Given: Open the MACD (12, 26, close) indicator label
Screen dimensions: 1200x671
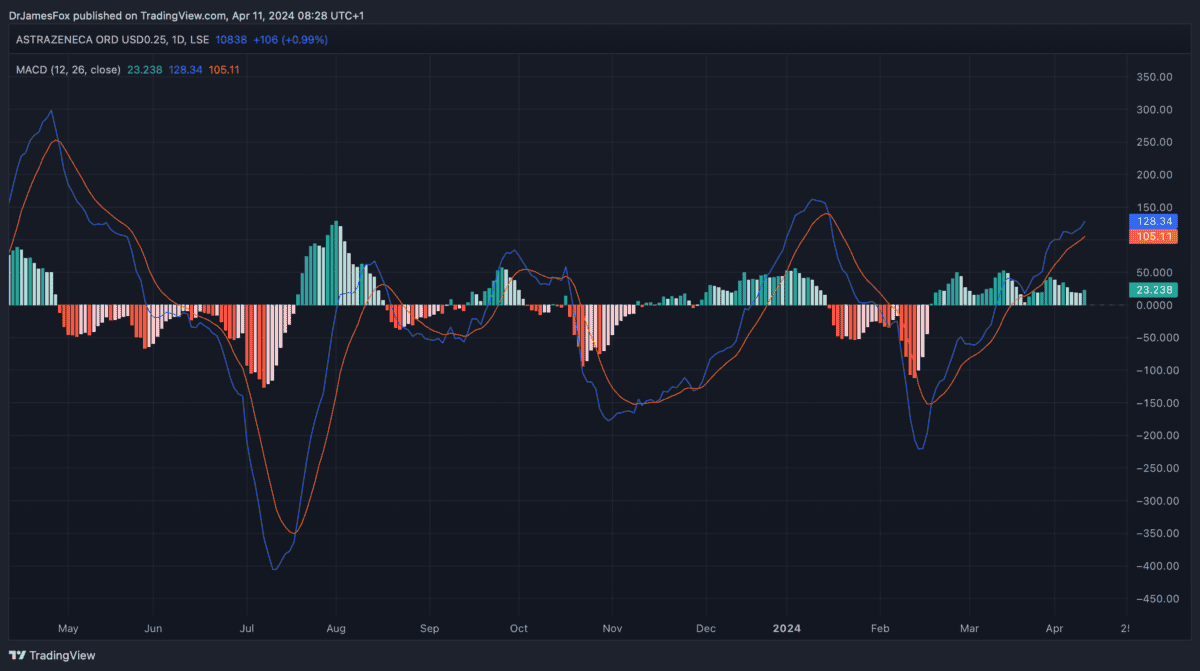Looking at the screenshot, I should [x=68, y=69].
